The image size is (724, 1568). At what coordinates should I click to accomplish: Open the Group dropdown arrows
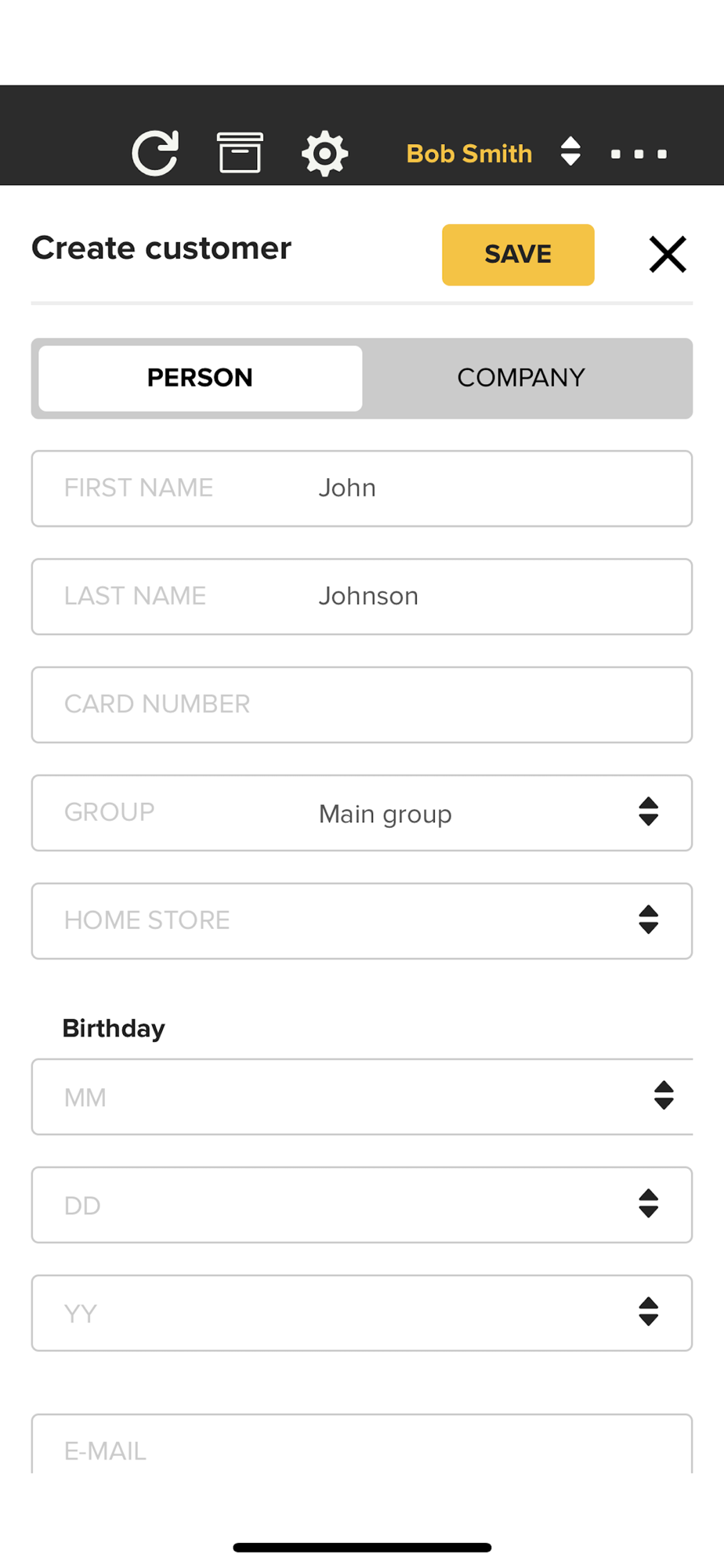648,812
